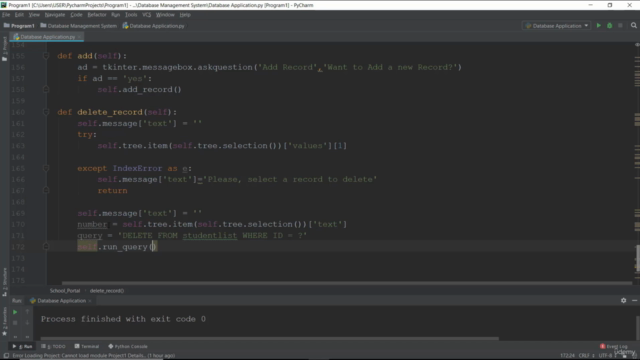The height and width of the screenshot is (360, 640).
Task: Click Program1 breadcrumb in navigation bar
Action: [19, 26]
